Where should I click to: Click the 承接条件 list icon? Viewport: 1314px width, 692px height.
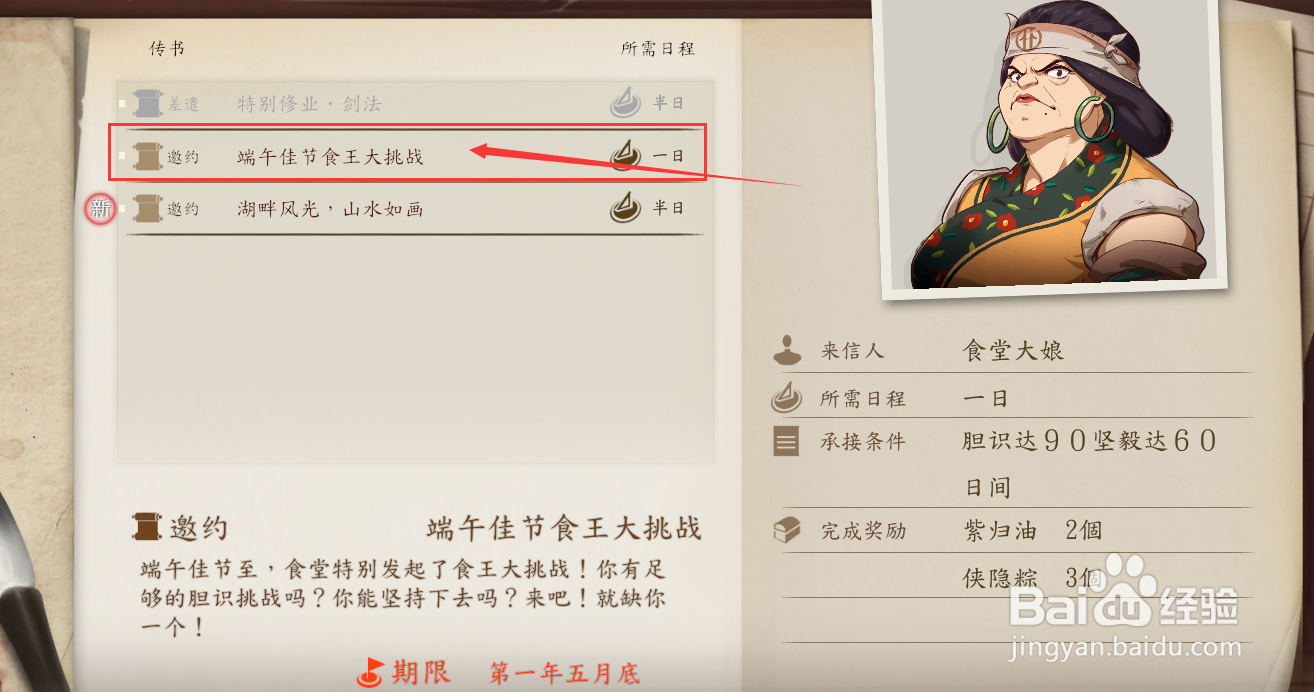787,442
